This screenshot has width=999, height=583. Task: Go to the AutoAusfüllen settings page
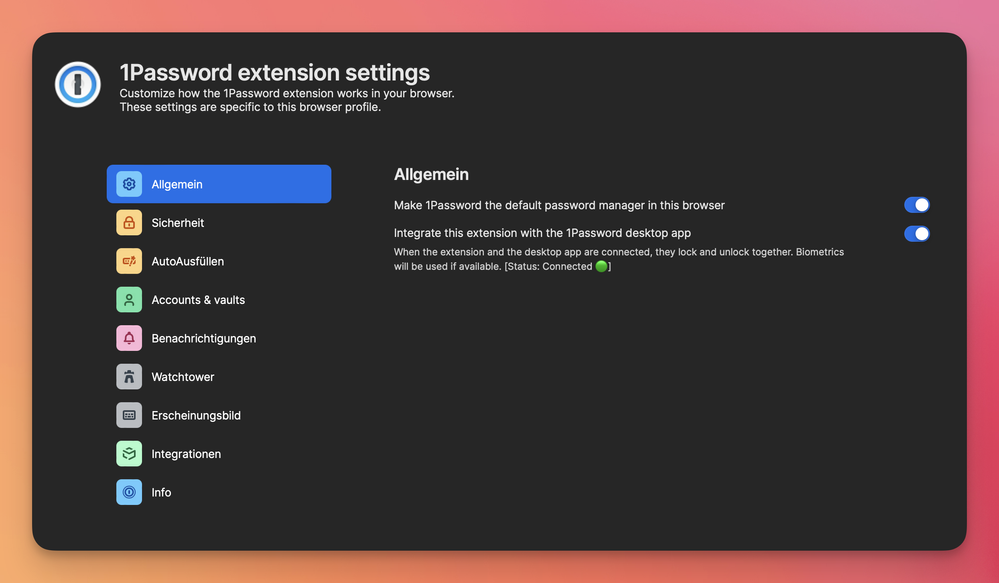pos(187,261)
